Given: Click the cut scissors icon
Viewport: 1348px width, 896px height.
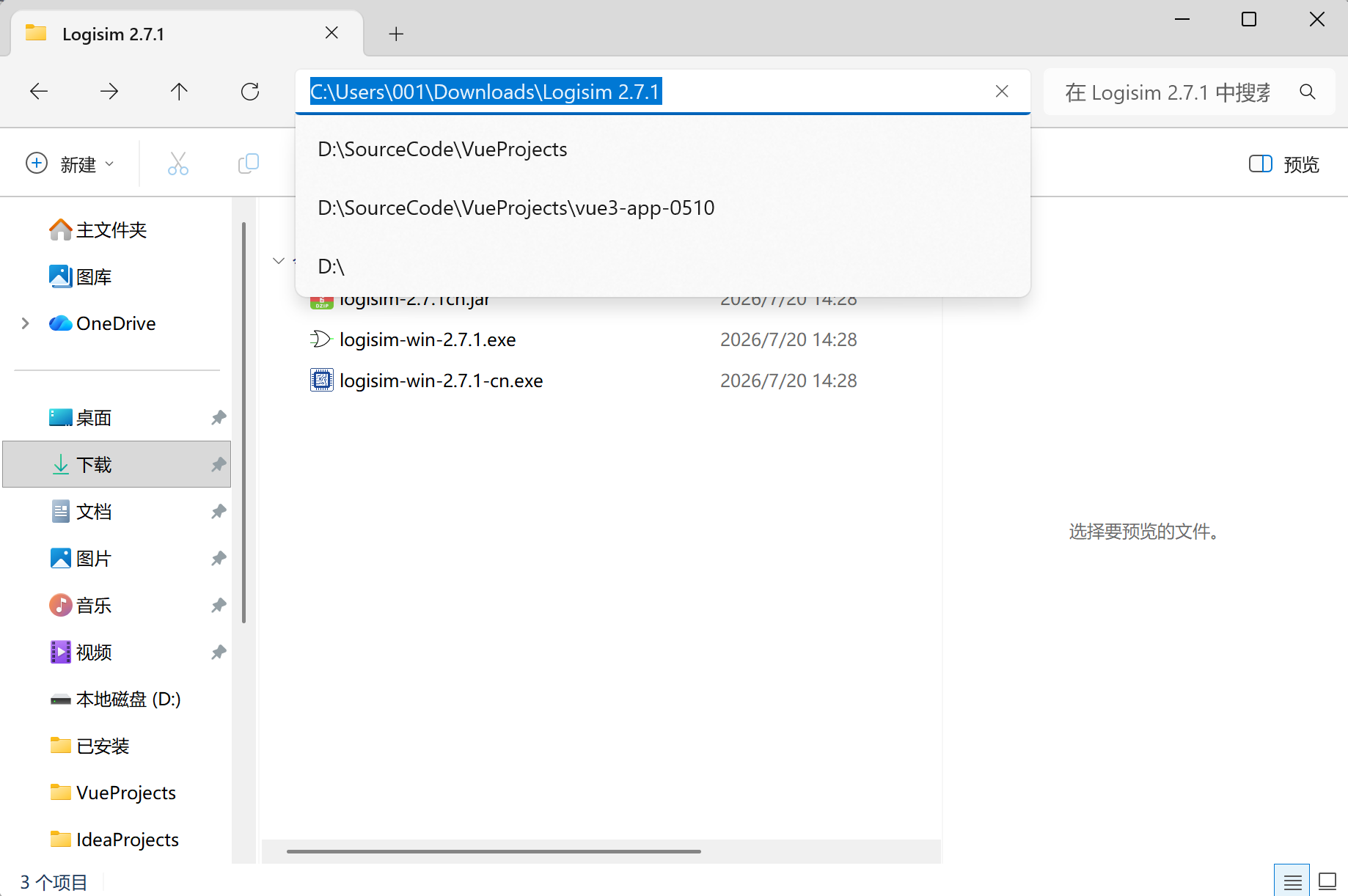Looking at the screenshot, I should (x=178, y=164).
